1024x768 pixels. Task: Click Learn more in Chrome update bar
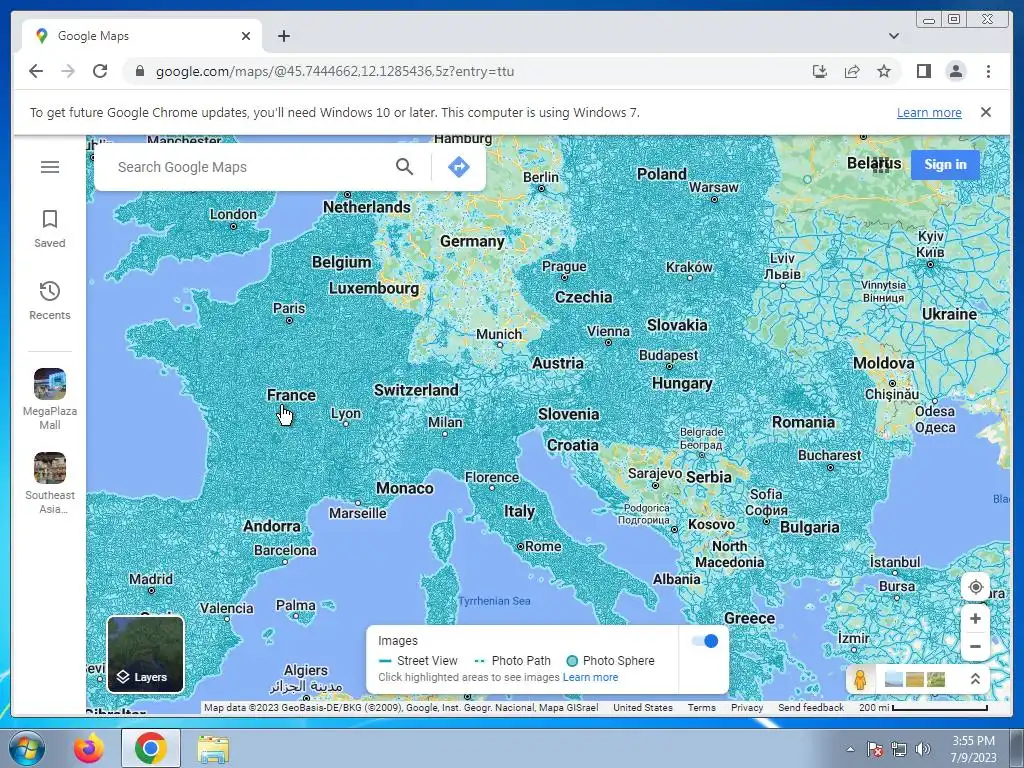929,112
